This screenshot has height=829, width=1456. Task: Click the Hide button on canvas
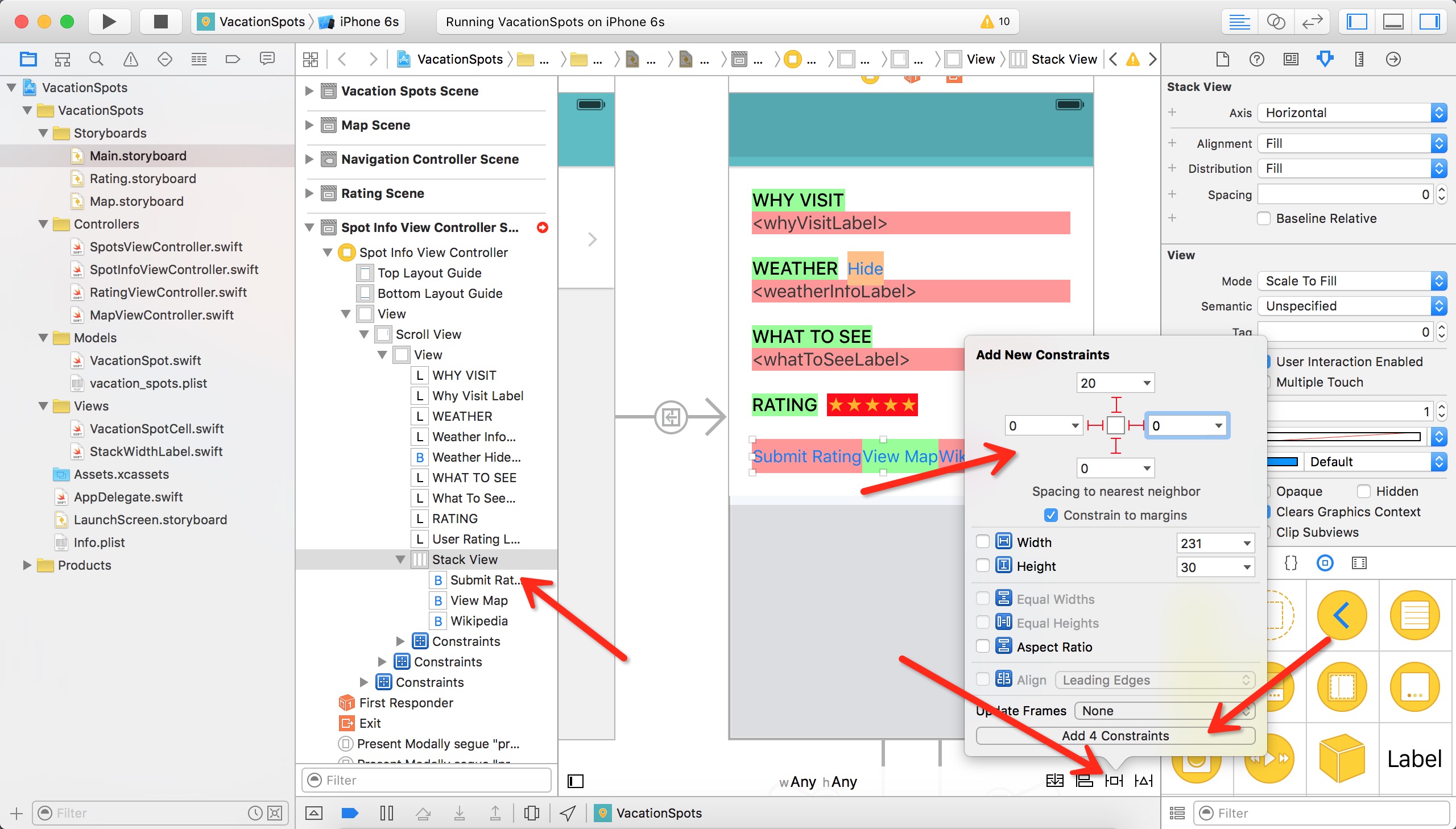tap(864, 269)
